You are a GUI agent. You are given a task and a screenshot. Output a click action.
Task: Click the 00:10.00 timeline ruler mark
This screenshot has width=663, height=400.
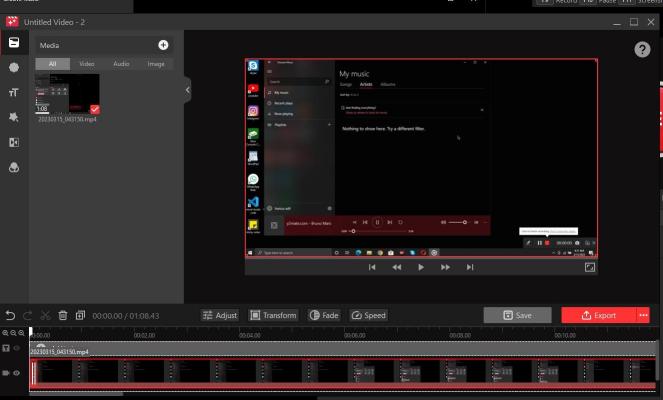(x=565, y=335)
